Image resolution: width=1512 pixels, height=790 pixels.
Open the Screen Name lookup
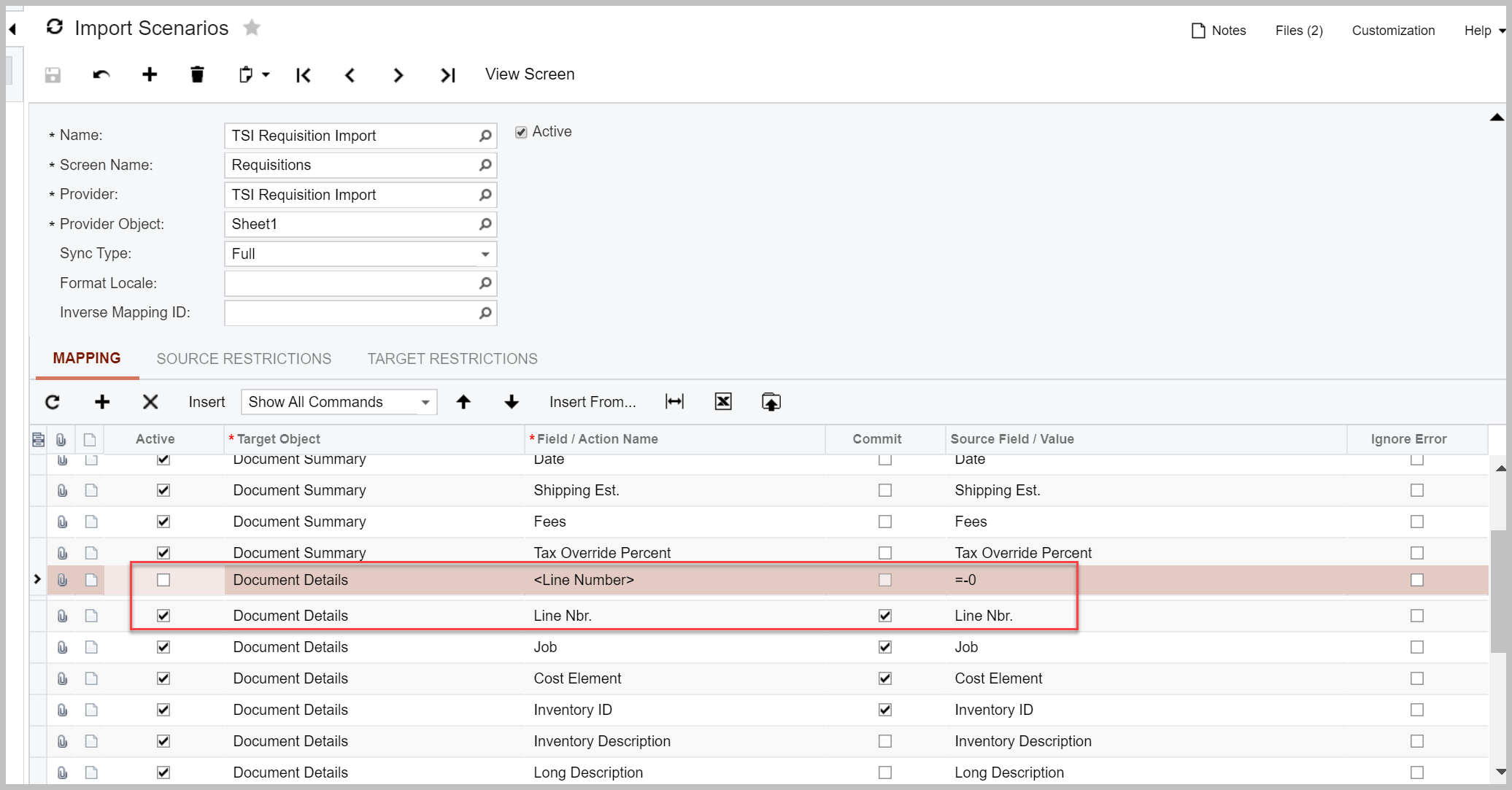[x=485, y=165]
